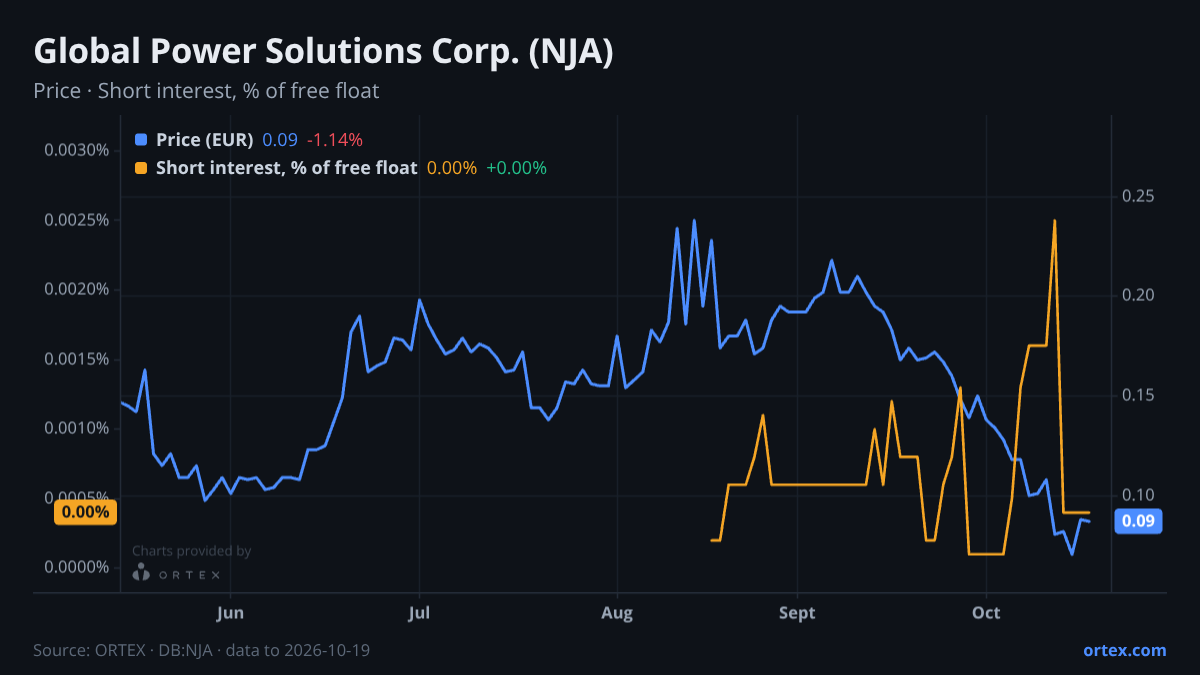Click the blue 0.09 axis price badge
The width and height of the screenshot is (1200, 675).
(x=1138, y=520)
